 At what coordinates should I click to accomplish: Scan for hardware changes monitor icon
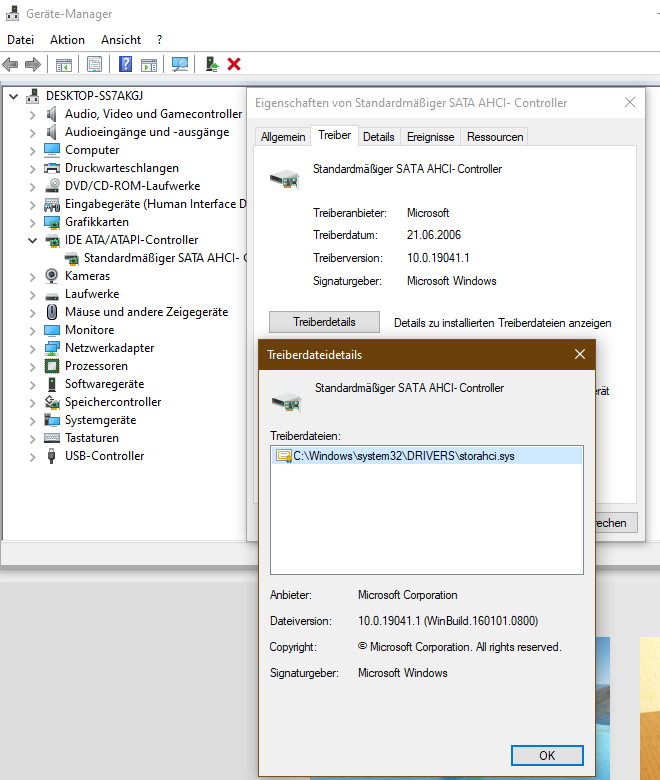pyautogui.click(x=180, y=64)
